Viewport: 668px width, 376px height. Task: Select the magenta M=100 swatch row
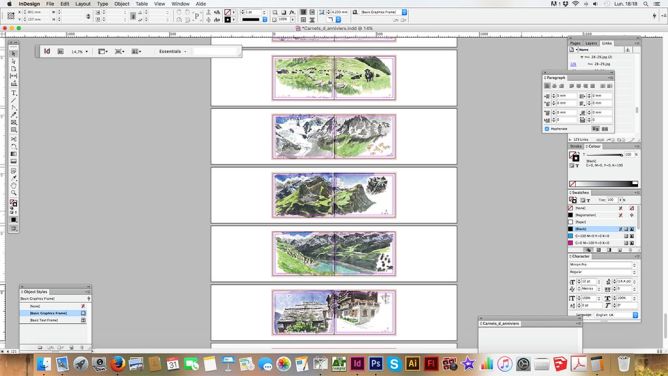(601, 243)
